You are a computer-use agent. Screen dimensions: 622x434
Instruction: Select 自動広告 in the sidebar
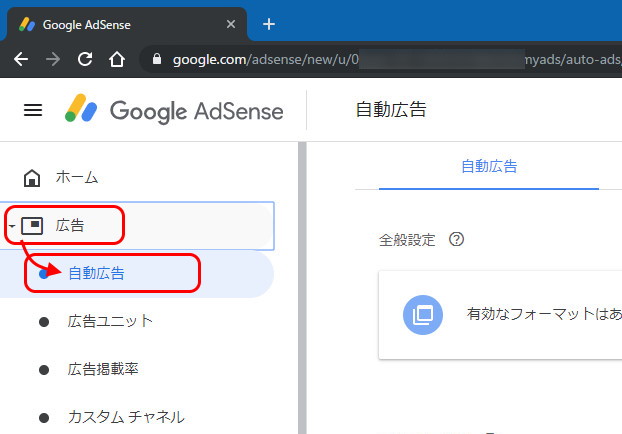tap(137, 274)
